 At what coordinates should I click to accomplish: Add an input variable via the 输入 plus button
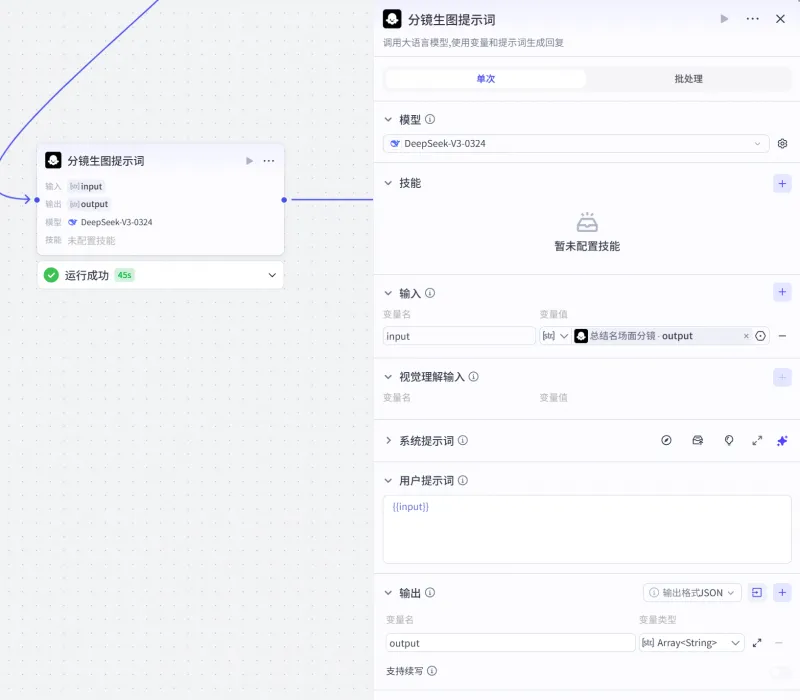(x=782, y=292)
